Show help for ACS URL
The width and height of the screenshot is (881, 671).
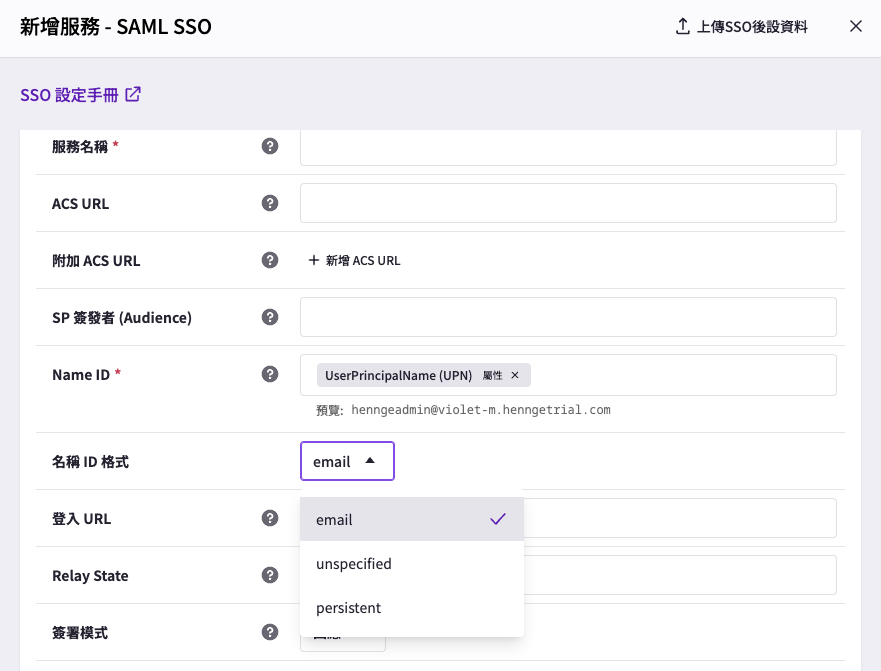click(270, 203)
